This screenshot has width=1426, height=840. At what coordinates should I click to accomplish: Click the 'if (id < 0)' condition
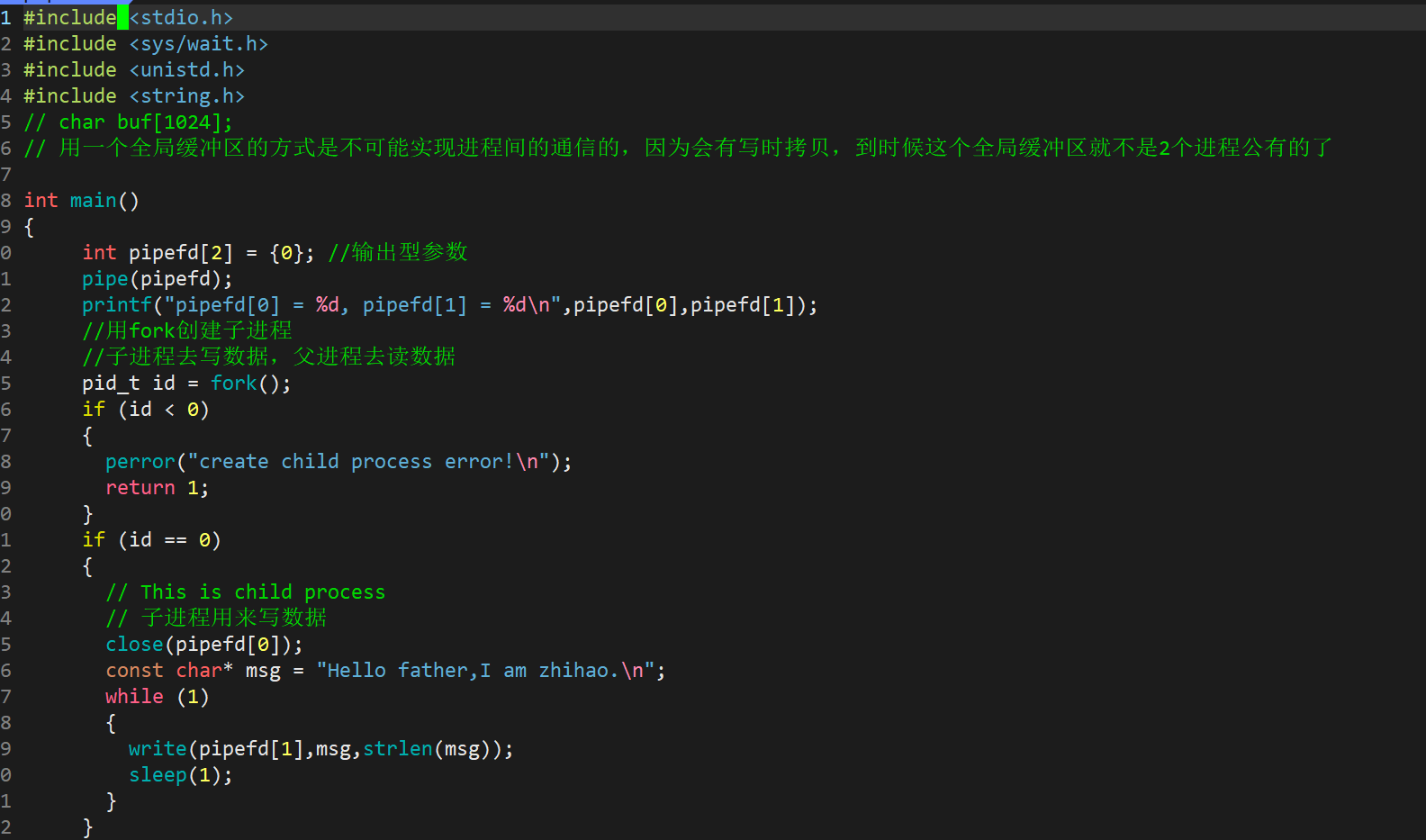click(146, 410)
